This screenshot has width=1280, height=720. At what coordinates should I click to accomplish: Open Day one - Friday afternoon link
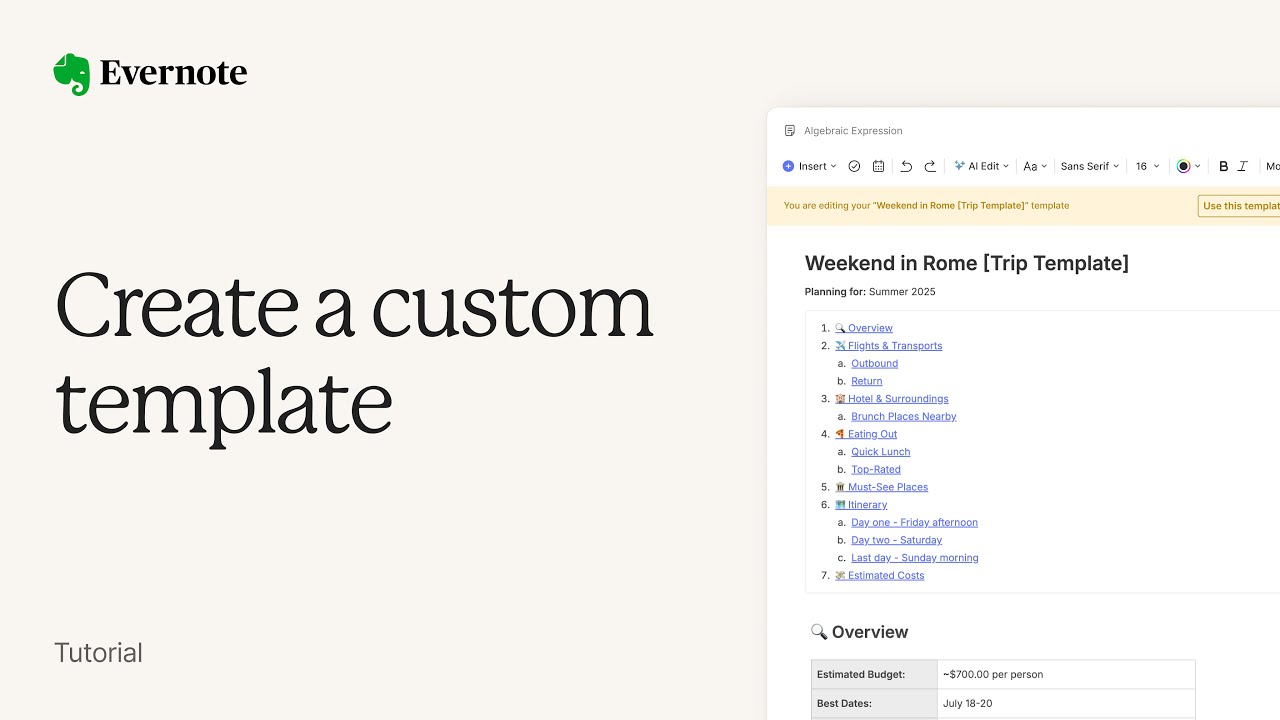coord(915,522)
